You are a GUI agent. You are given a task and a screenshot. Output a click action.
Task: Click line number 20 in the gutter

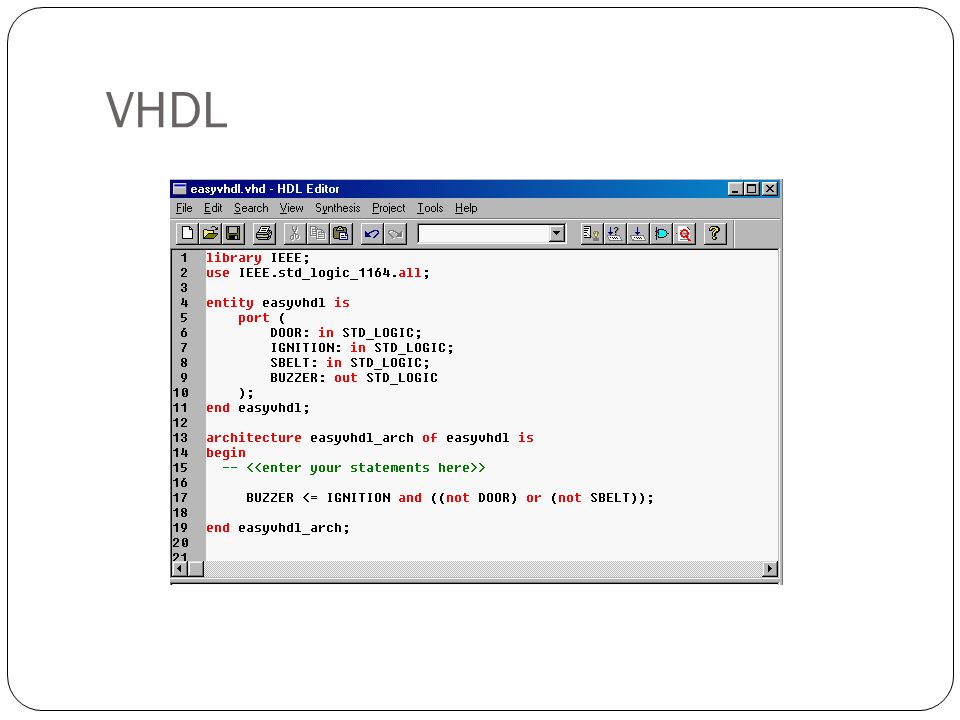tap(181, 543)
